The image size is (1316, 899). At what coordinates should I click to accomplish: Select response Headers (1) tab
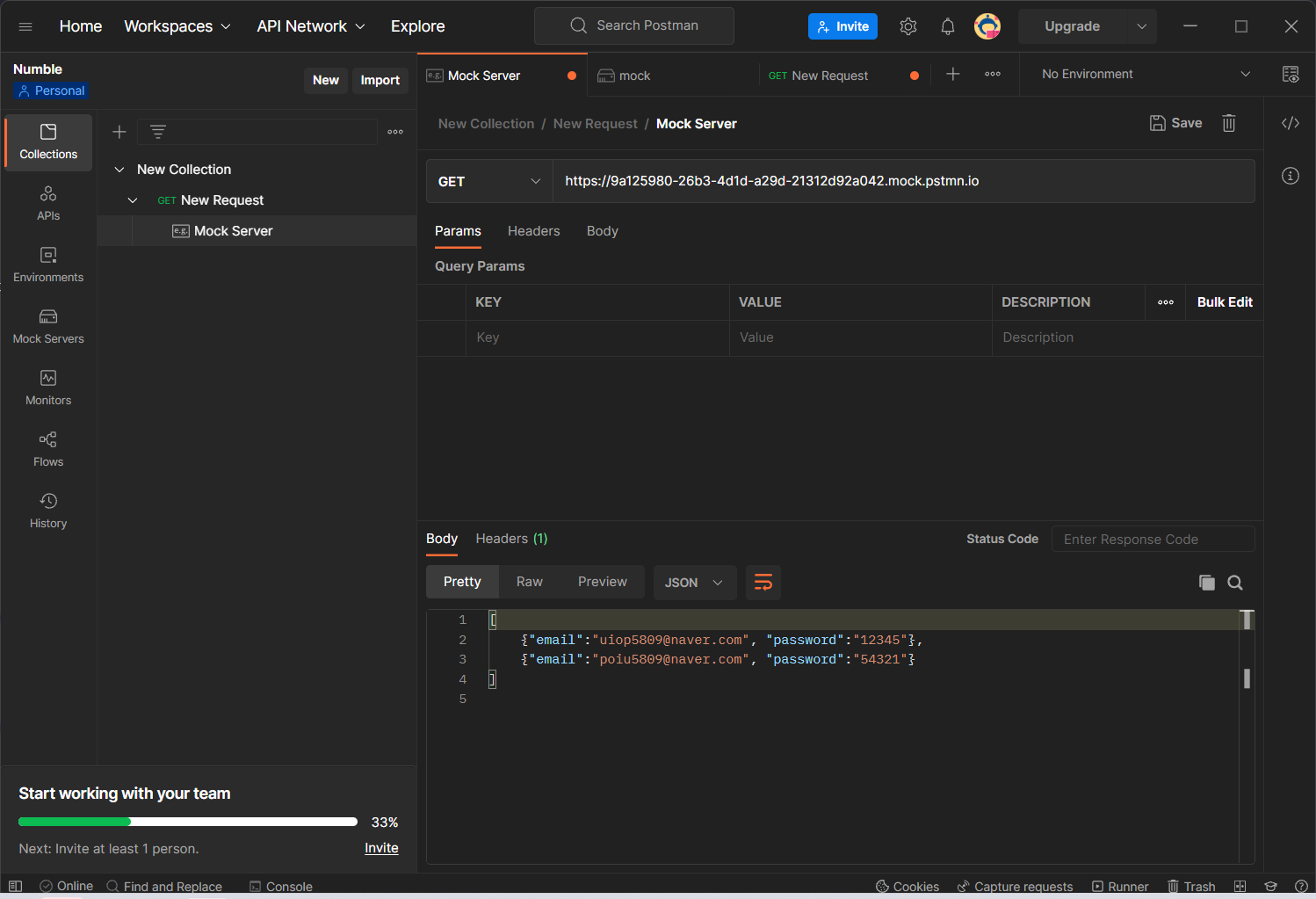click(x=511, y=539)
